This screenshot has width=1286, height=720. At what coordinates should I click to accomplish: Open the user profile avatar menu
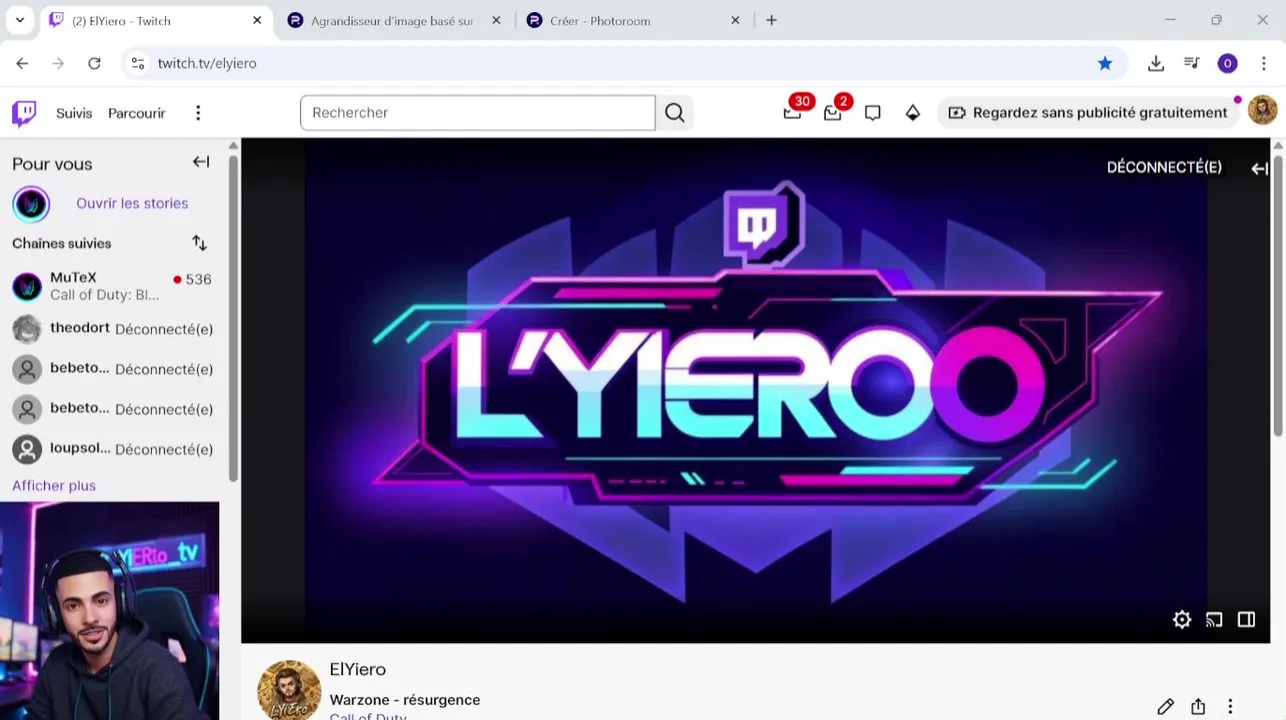click(1262, 111)
